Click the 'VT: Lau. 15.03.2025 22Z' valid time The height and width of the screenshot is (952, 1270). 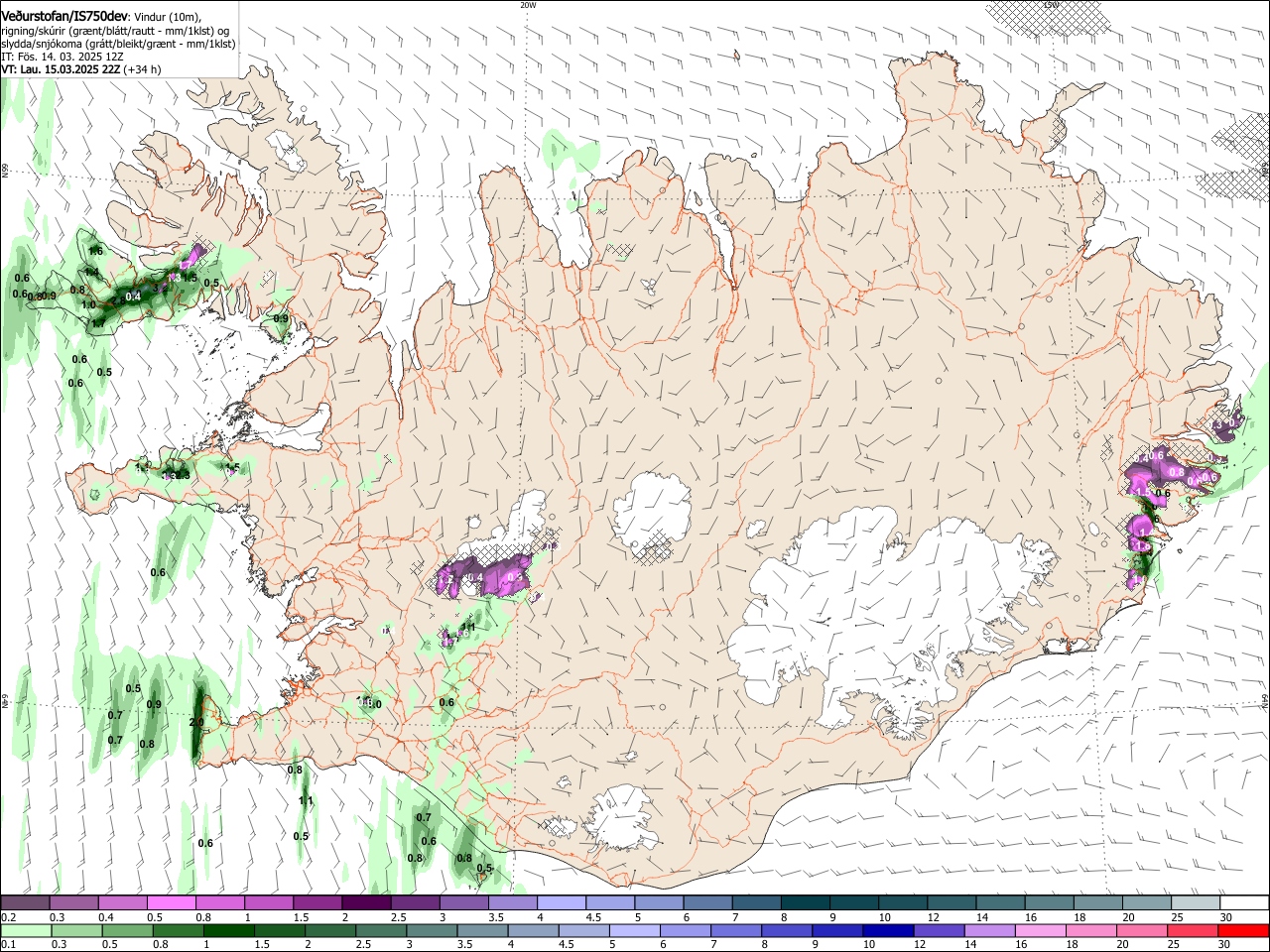pos(61,69)
